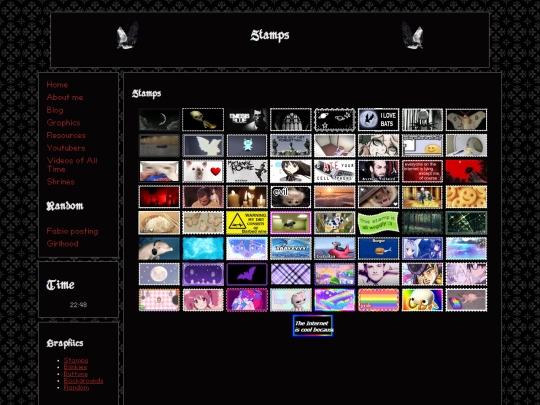Click the green wiggly stamp
The image size is (540, 405).
point(378,223)
